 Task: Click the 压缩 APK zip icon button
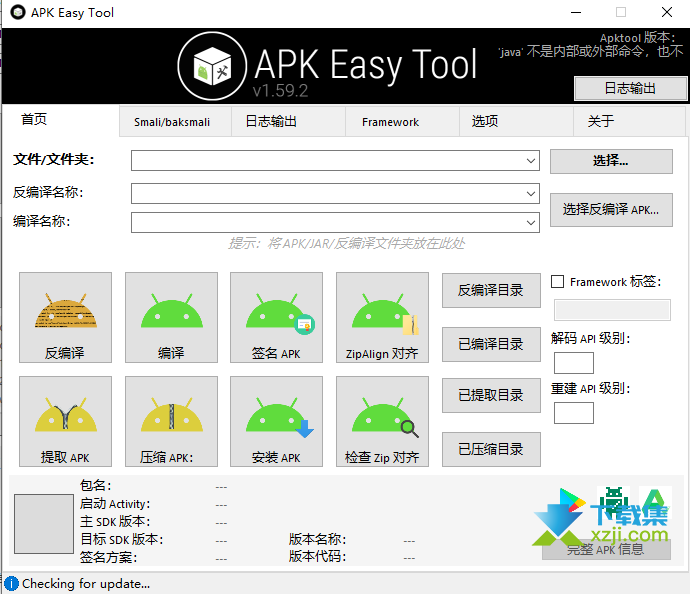click(171, 421)
